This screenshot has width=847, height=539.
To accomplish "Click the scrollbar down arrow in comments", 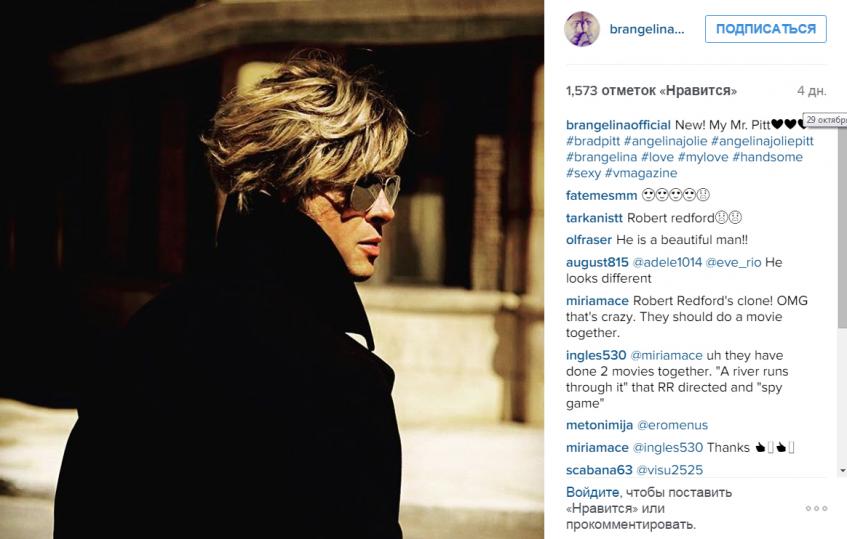I will coord(843,471).
